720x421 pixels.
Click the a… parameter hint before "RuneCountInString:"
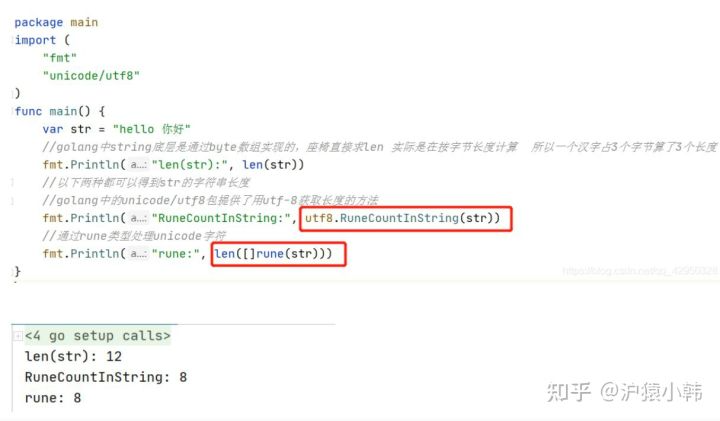click(x=138, y=218)
